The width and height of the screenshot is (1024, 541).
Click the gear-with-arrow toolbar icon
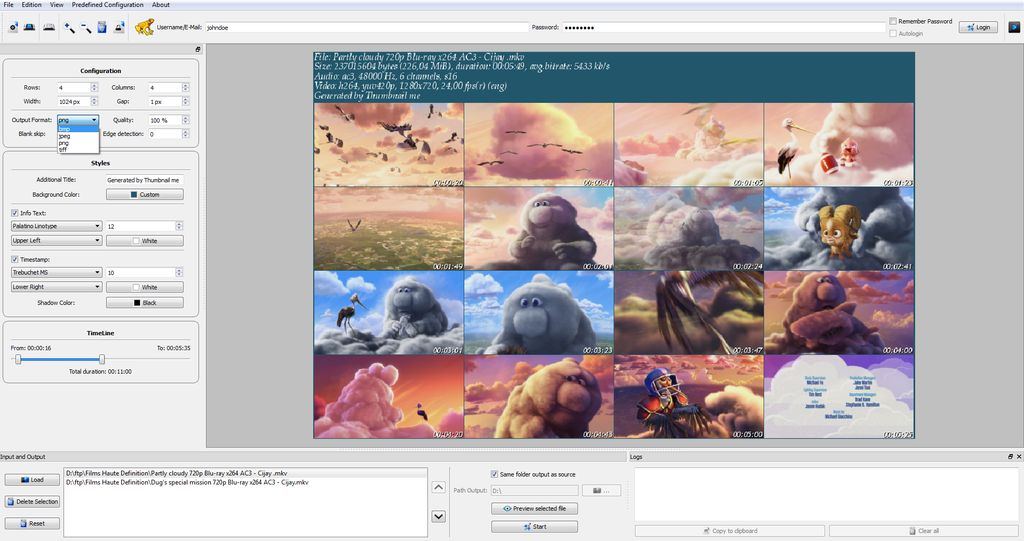coord(13,27)
